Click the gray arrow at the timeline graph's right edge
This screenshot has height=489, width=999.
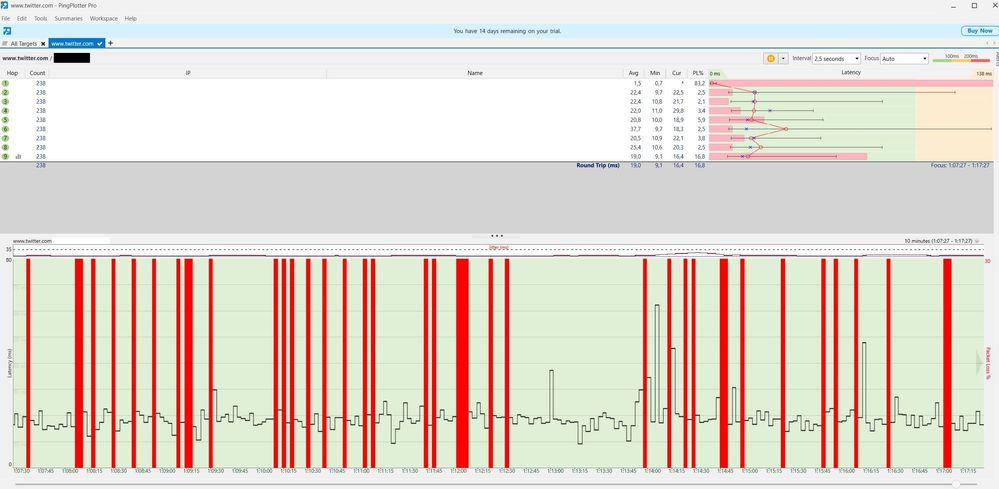tap(980, 362)
